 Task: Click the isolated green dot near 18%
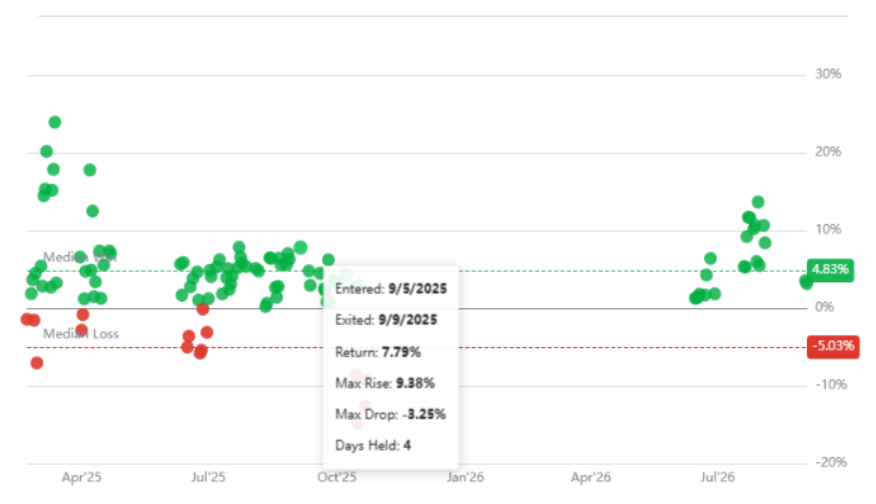click(x=89, y=170)
